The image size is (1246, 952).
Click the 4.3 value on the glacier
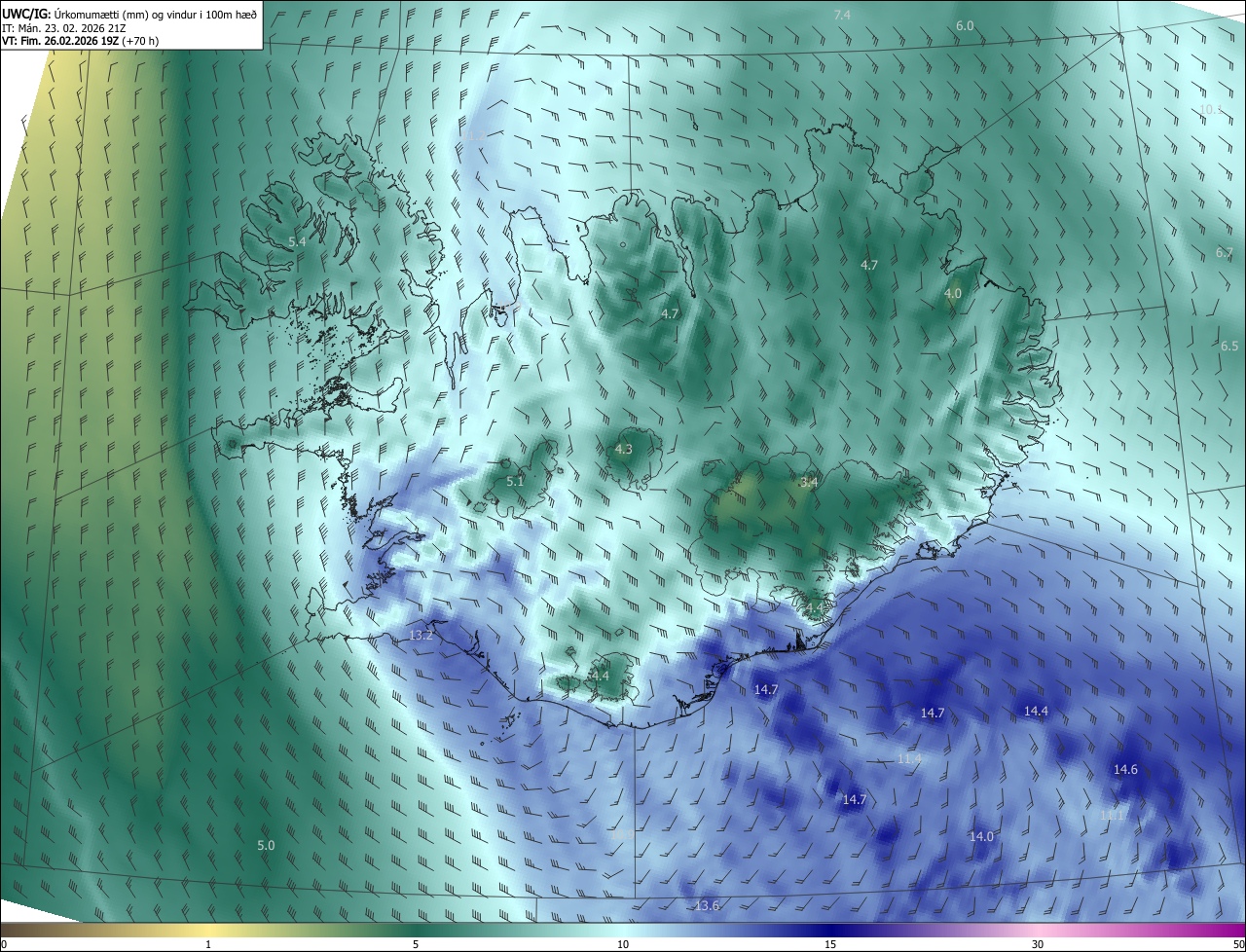624,450
